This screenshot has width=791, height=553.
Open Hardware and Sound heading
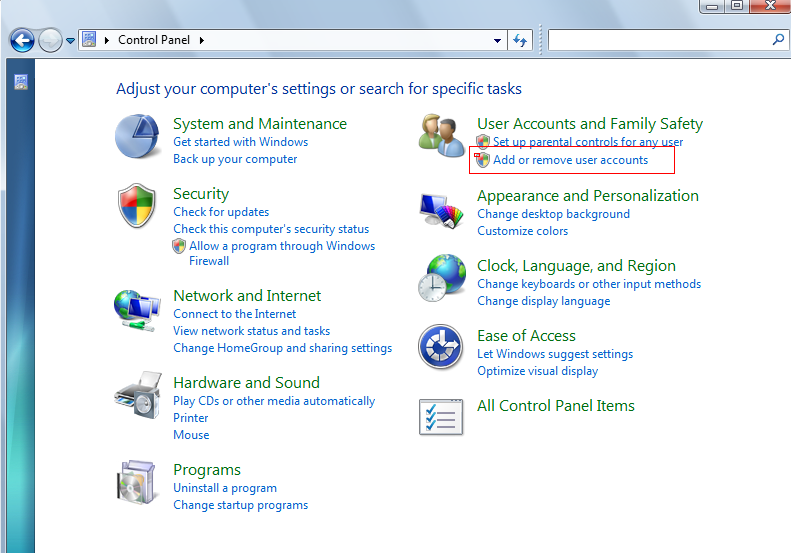point(246,382)
